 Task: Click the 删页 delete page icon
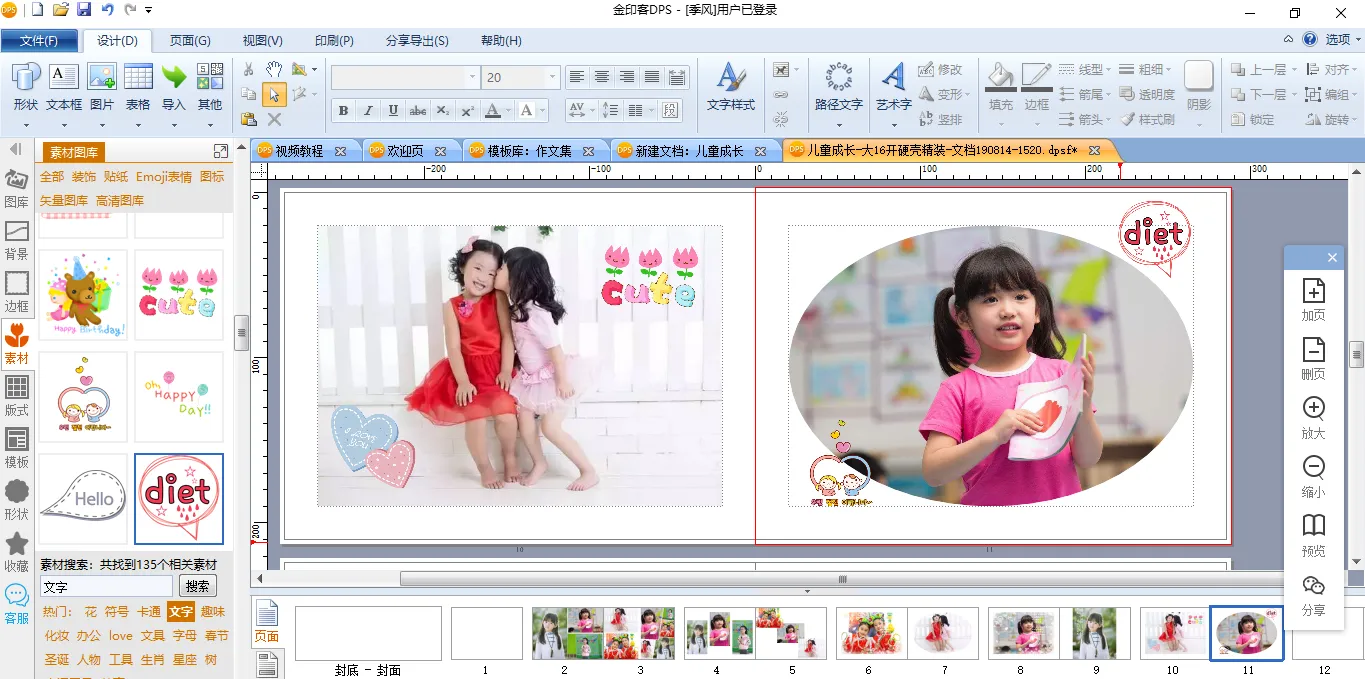point(1313,358)
